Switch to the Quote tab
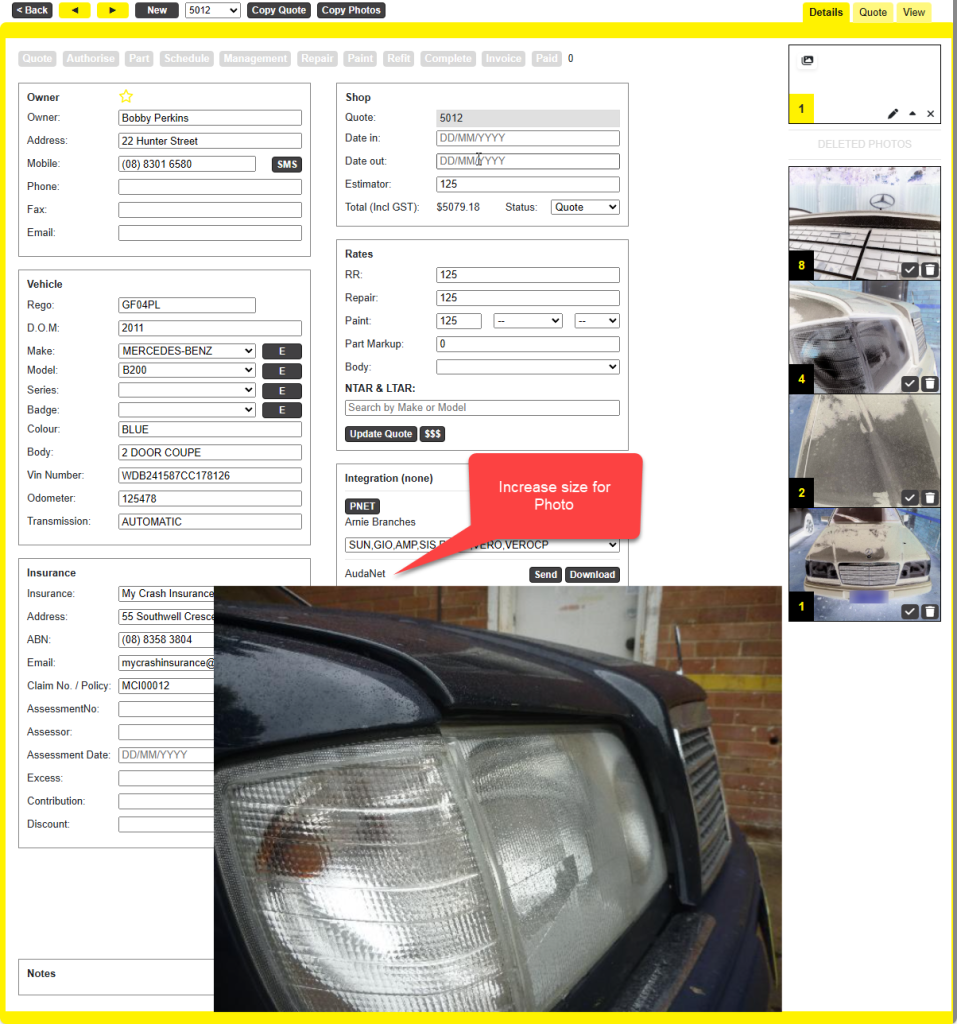The height and width of the screenshot is (1024, 957). click(873, 12)
